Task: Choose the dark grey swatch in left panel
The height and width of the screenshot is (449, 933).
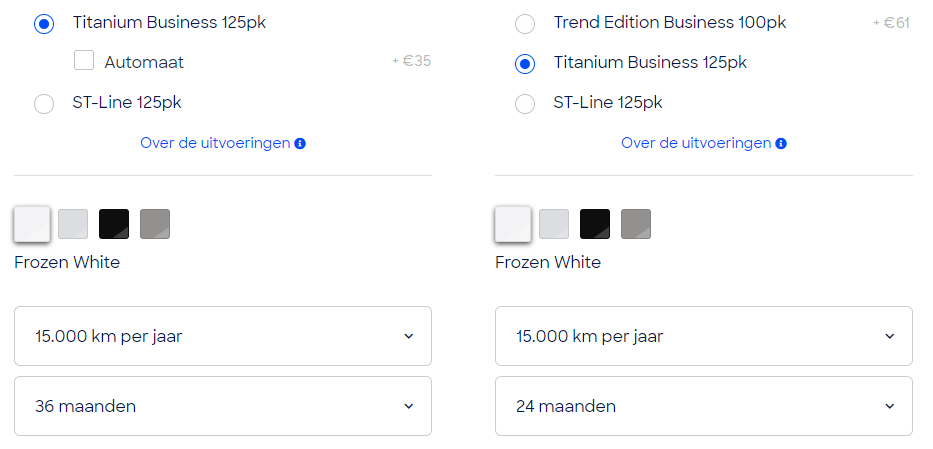Action: [155, 224]
